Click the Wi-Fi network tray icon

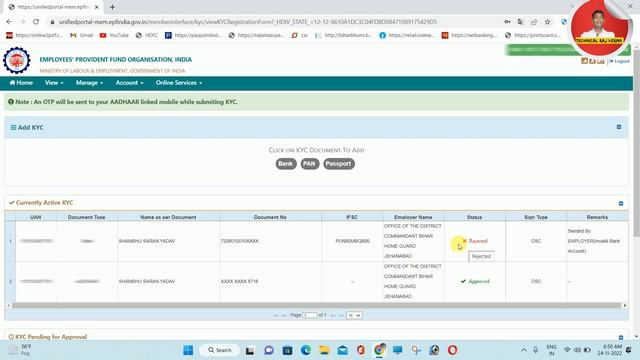coord(567,350)
